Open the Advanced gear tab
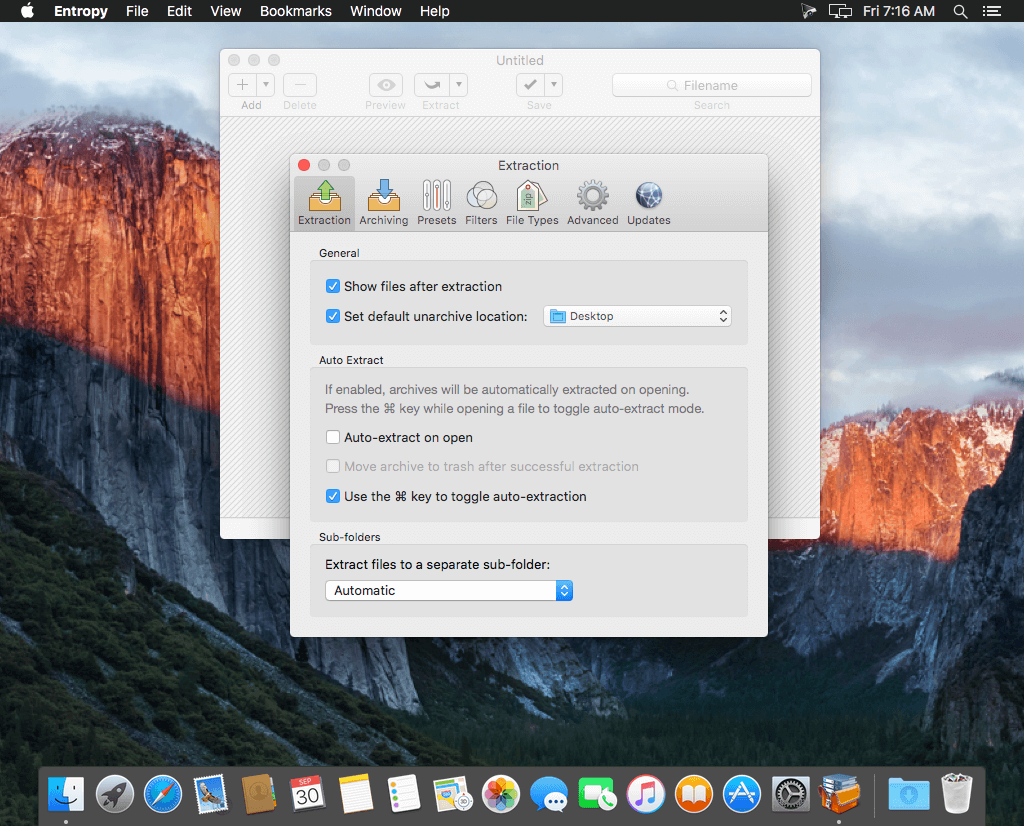The height and width of the screenshot is (826, 1024). click(x=592, y=203)
